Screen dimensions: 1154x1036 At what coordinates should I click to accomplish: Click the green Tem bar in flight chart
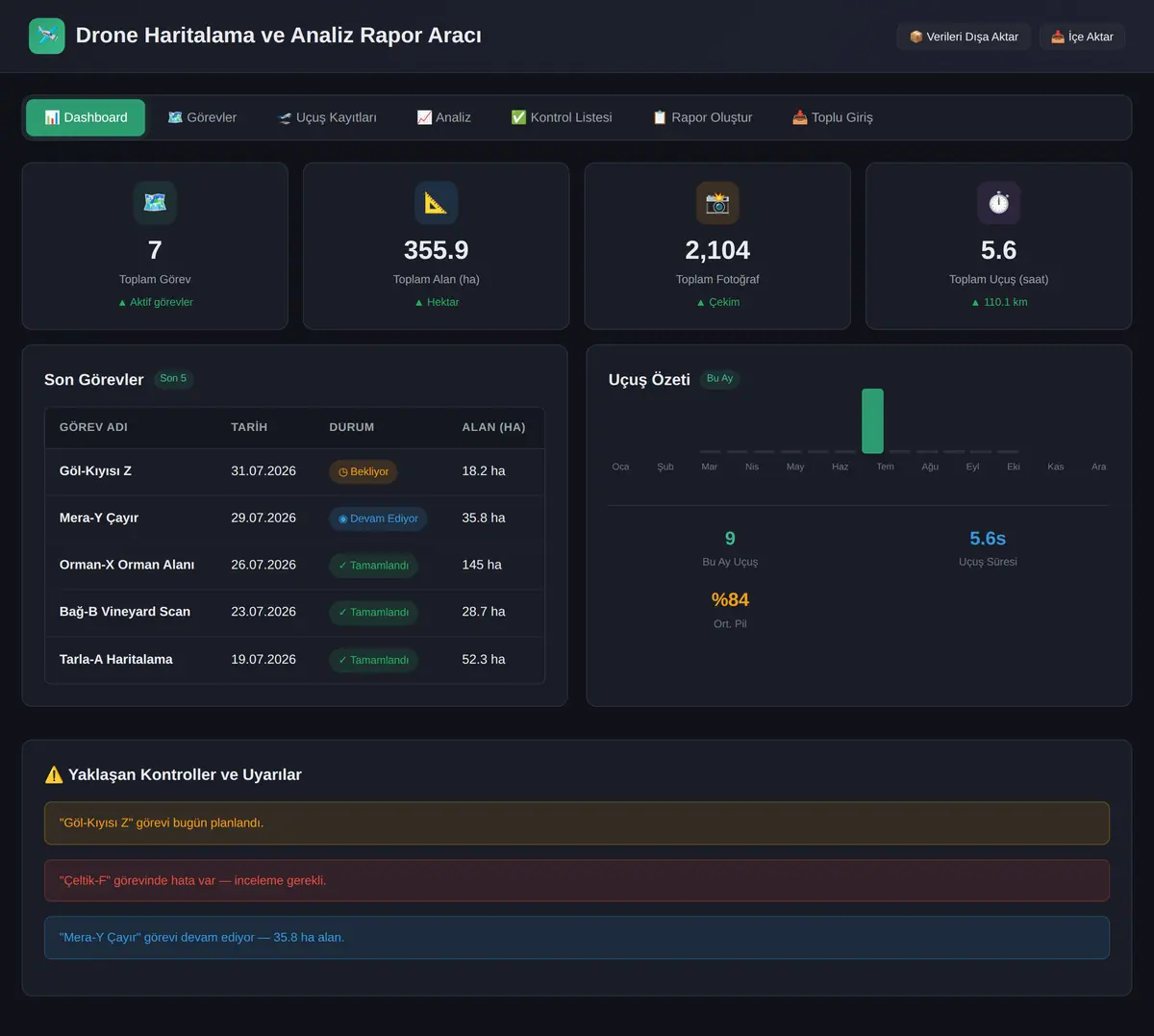[x=872, y=420]
